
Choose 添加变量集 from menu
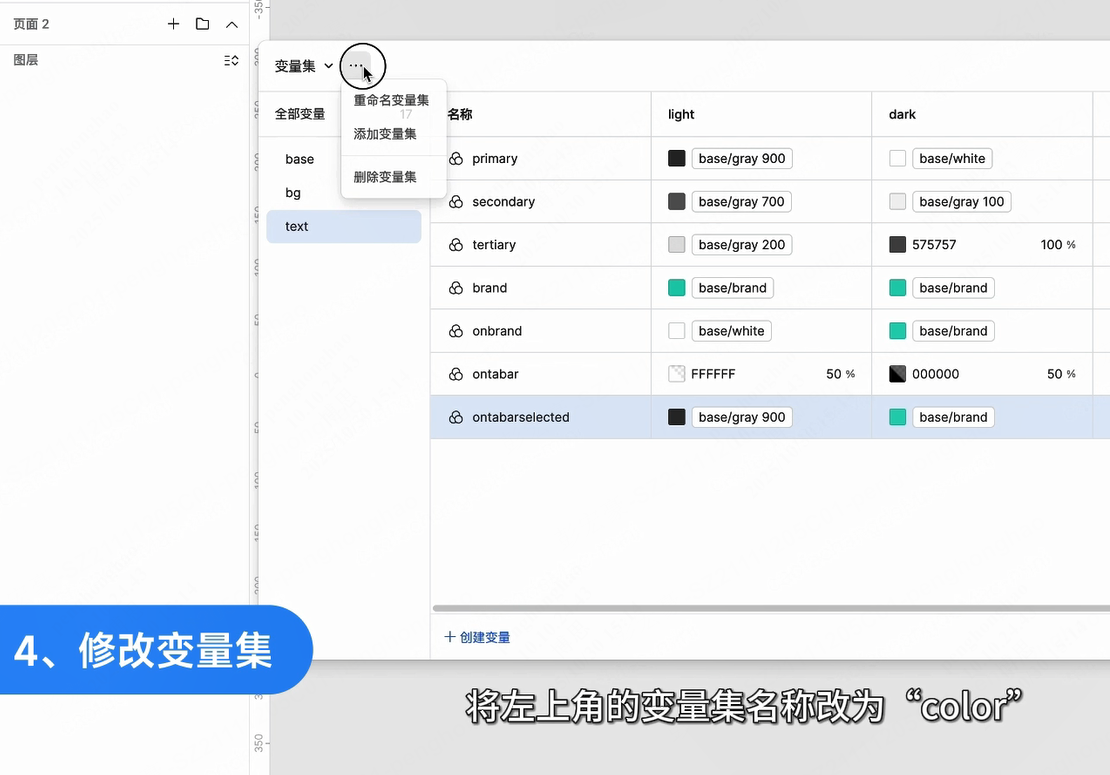tap(385, 134)
